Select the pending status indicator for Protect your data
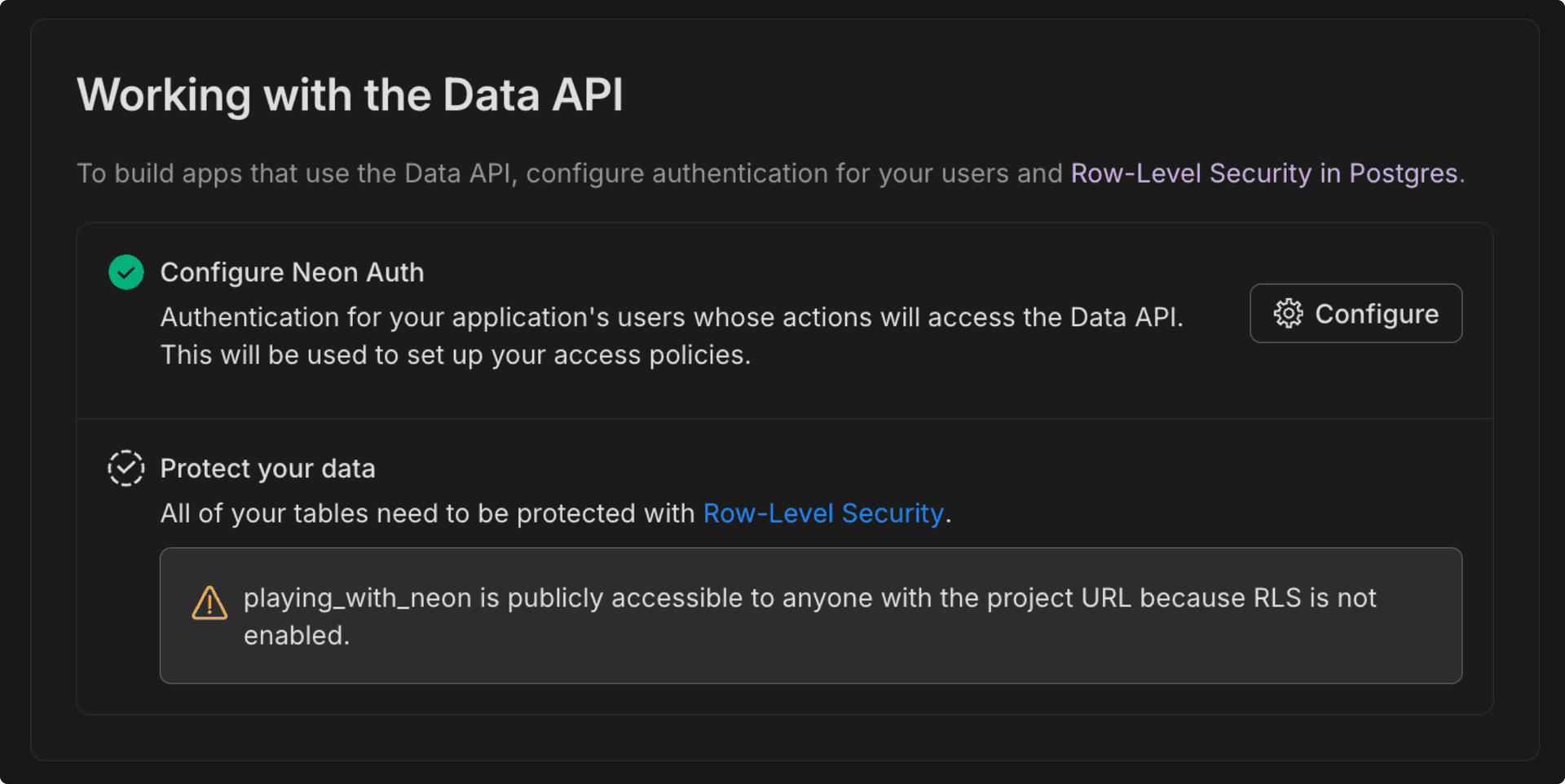 coord(126,468)
